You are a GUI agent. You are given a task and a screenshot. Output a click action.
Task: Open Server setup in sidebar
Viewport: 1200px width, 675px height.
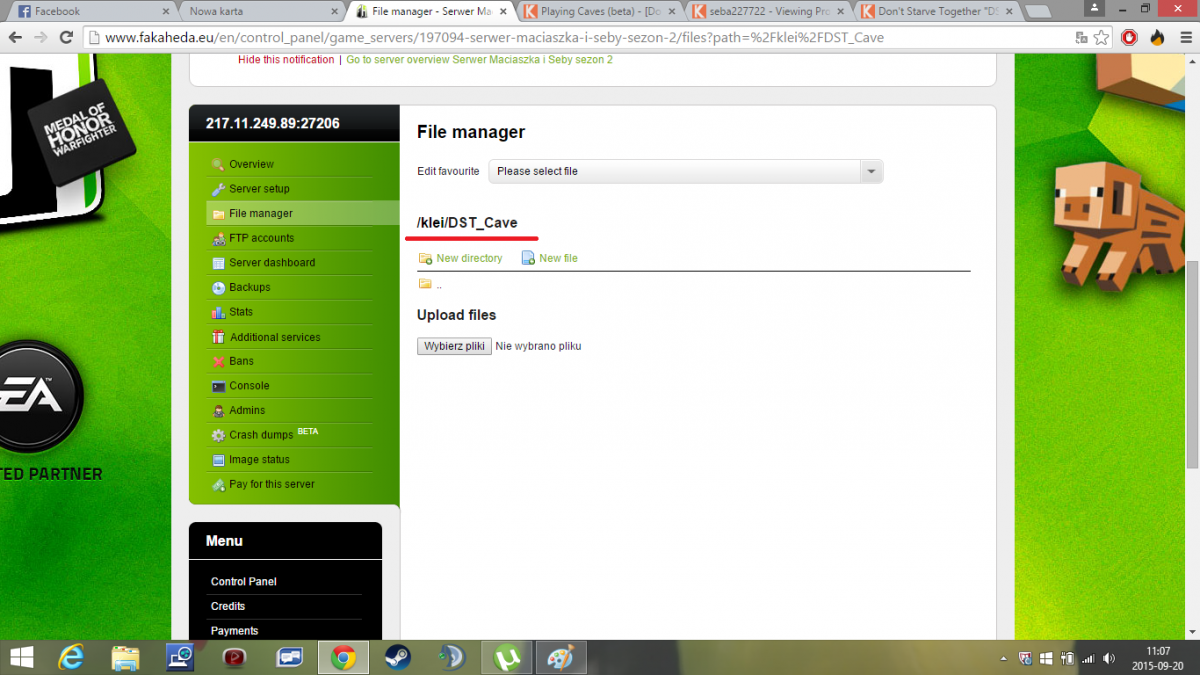point(259,189)
